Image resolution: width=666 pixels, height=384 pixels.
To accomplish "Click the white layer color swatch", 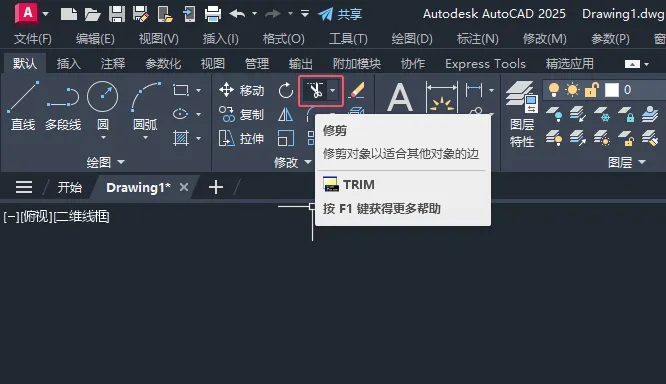I will click(612, 90).
